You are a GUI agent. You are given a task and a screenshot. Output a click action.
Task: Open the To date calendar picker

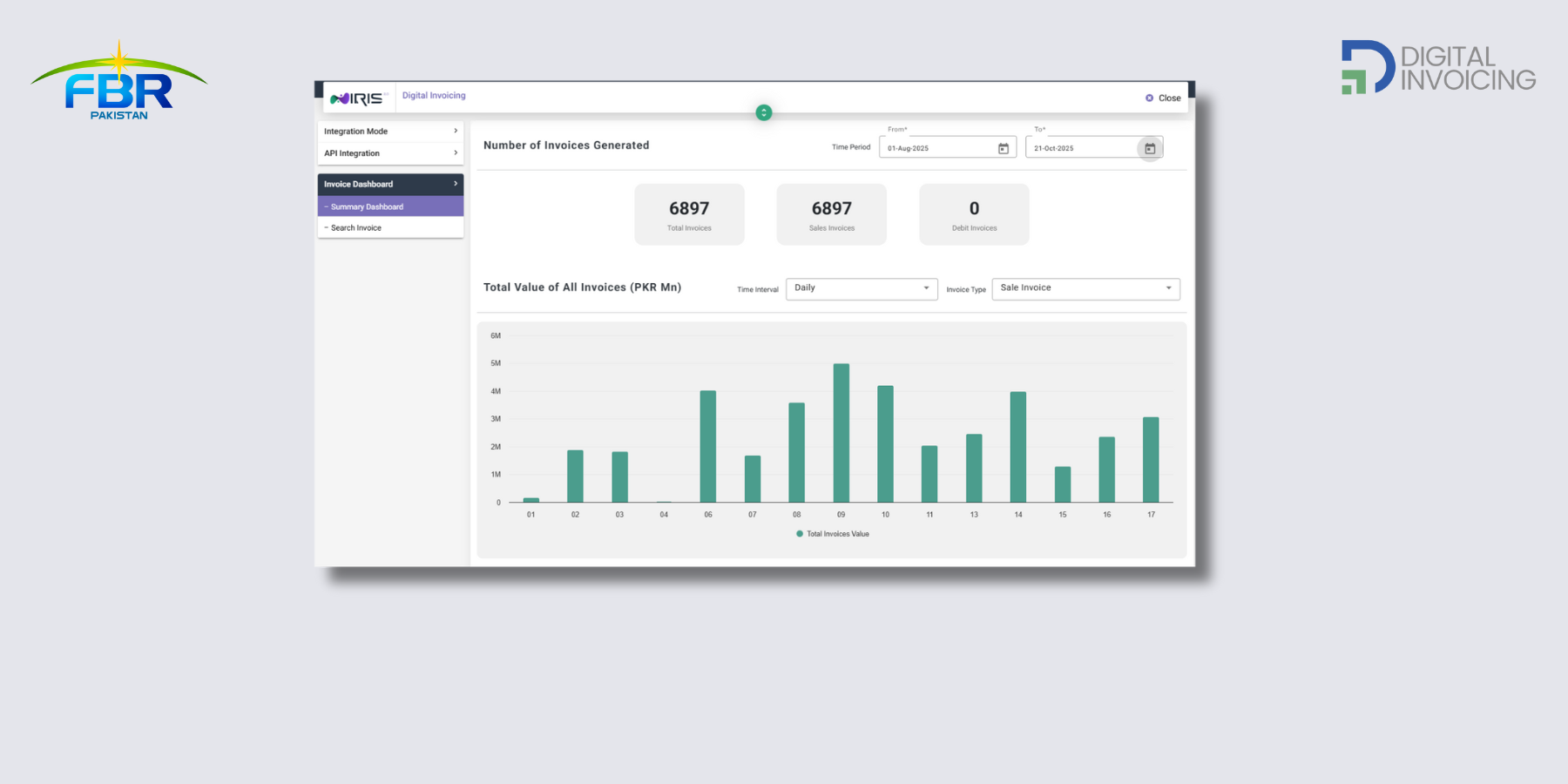tap(1150, 149)
